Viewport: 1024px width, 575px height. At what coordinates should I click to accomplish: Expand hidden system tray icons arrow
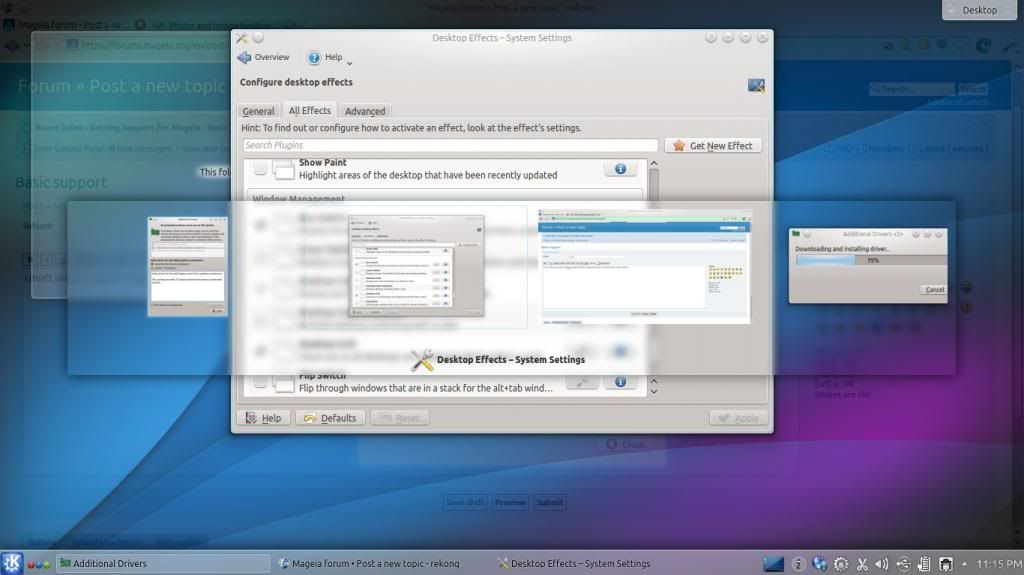coord(964,563)
